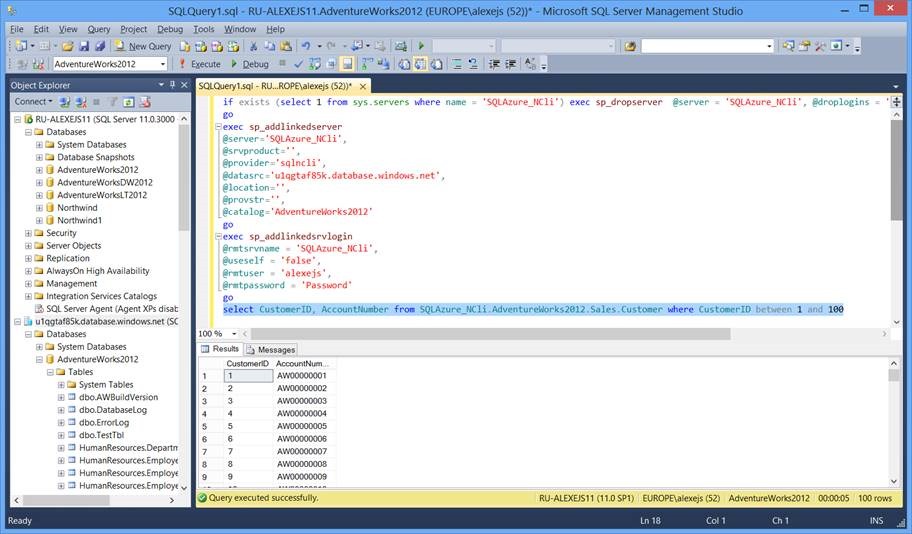Cancel executing query stop icon
The width and height of the screenshot is (912, 534).
[282, 63]
